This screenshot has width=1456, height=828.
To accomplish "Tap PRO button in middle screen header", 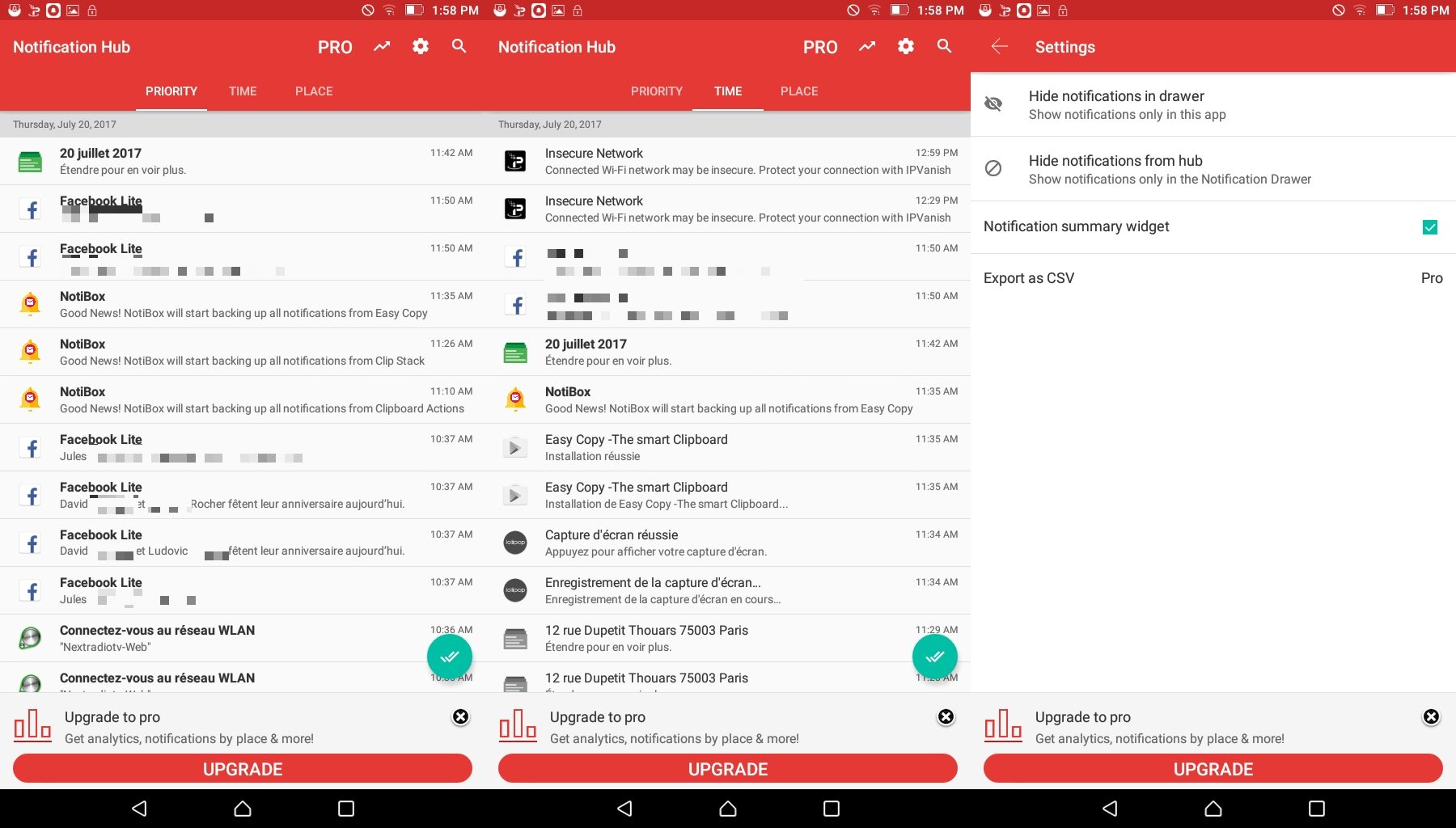I will pos(820,47).
